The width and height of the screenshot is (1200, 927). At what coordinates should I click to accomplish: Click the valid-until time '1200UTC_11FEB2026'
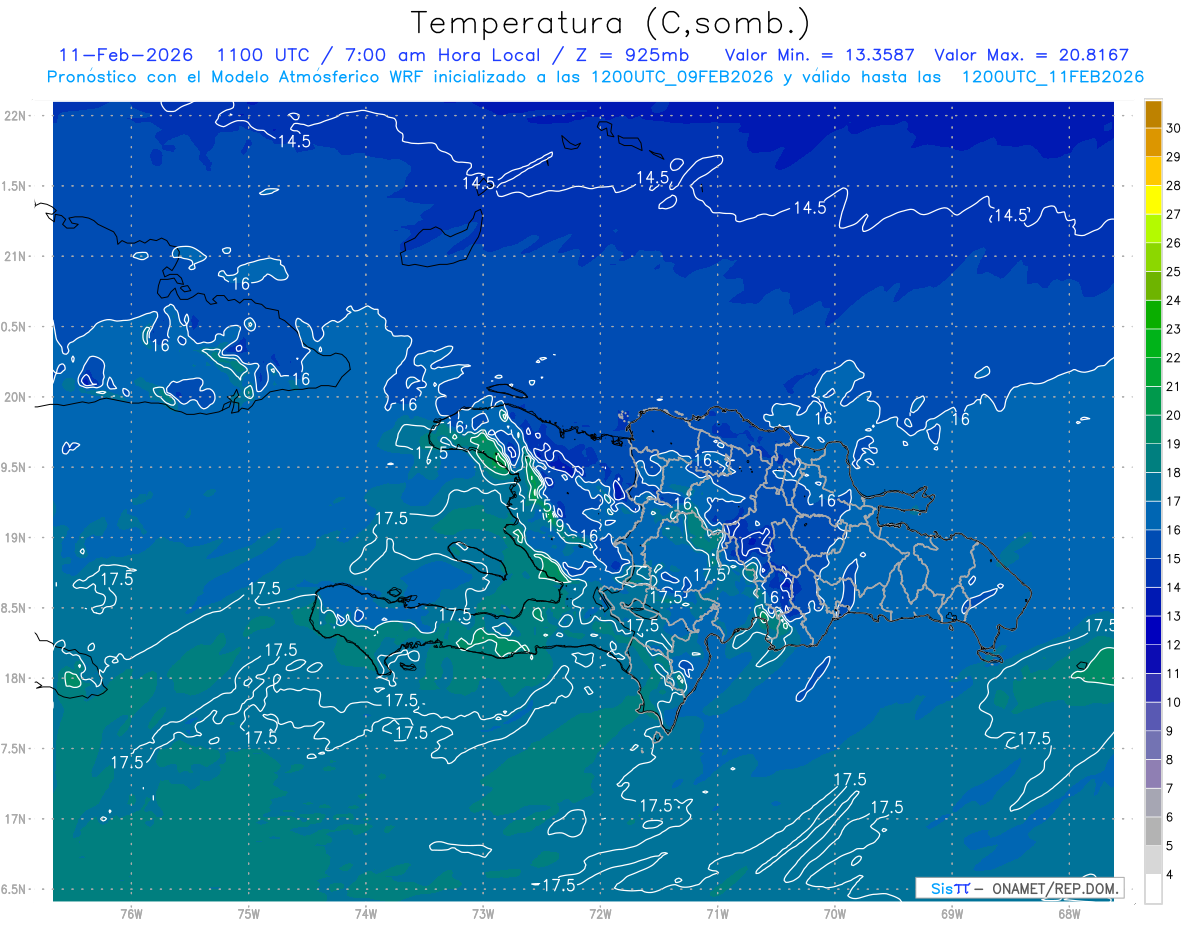[1053, 77]
